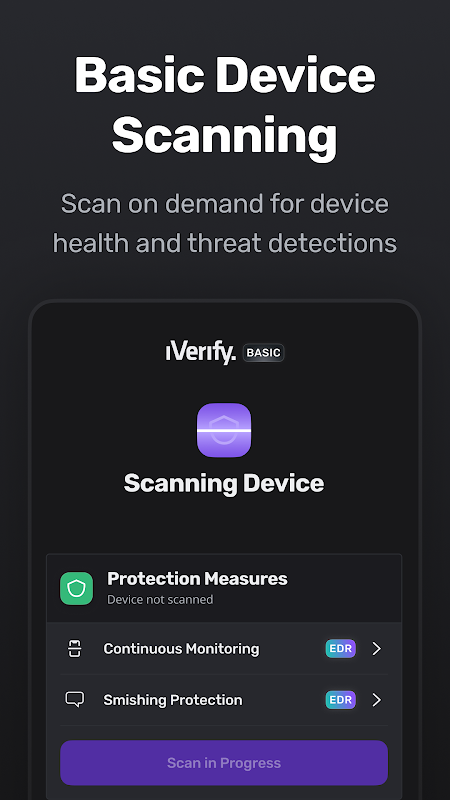Screen dimensions: 450x800
Task: Click the Continuous Monitoring scanner icon
Action: [74, 648]
